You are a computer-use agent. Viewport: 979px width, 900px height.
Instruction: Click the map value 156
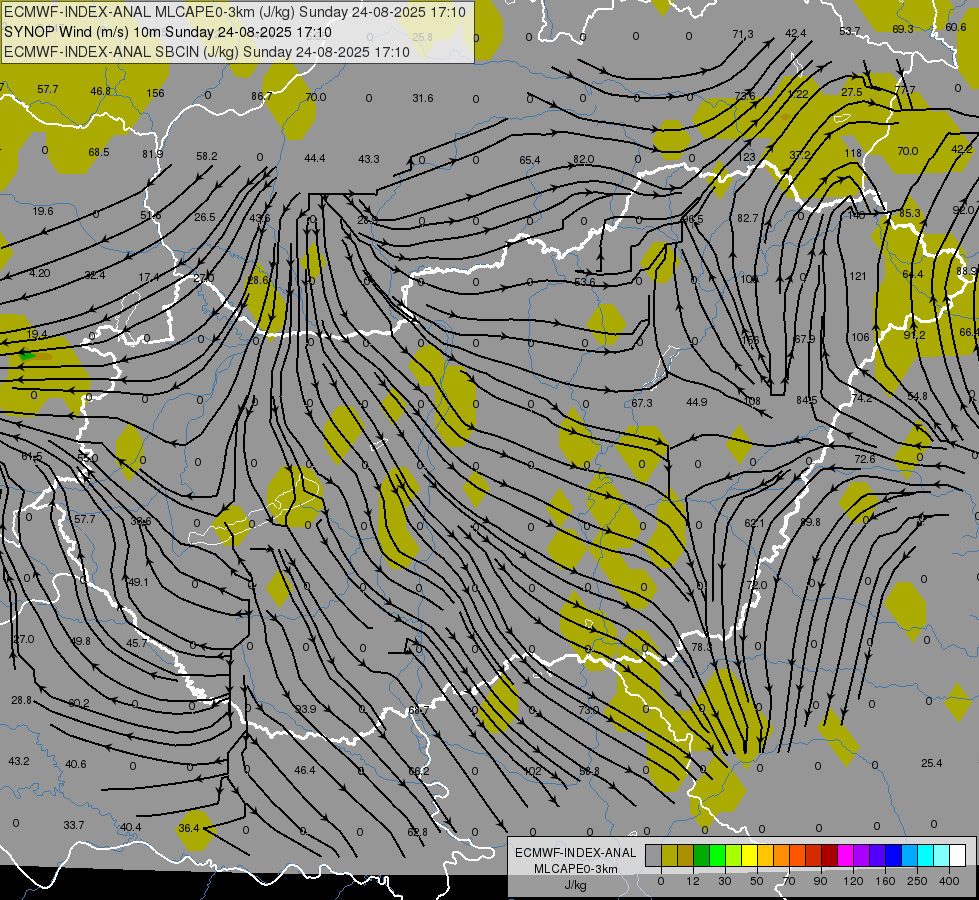(155, 93)
